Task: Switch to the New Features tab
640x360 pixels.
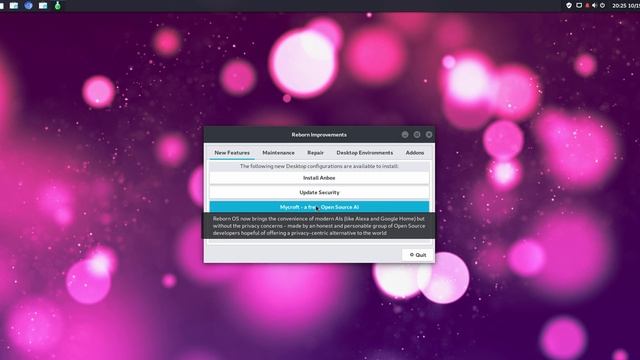Action: click(232, 153)
